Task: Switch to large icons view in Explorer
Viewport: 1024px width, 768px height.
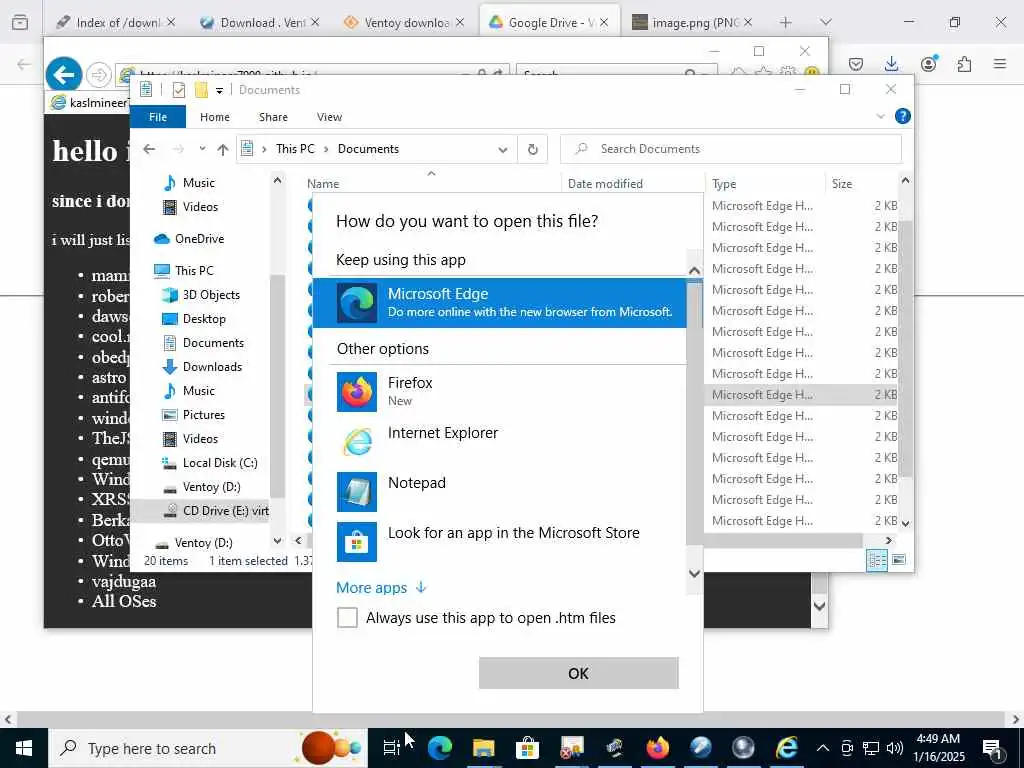Action: (x=899, y=560)
